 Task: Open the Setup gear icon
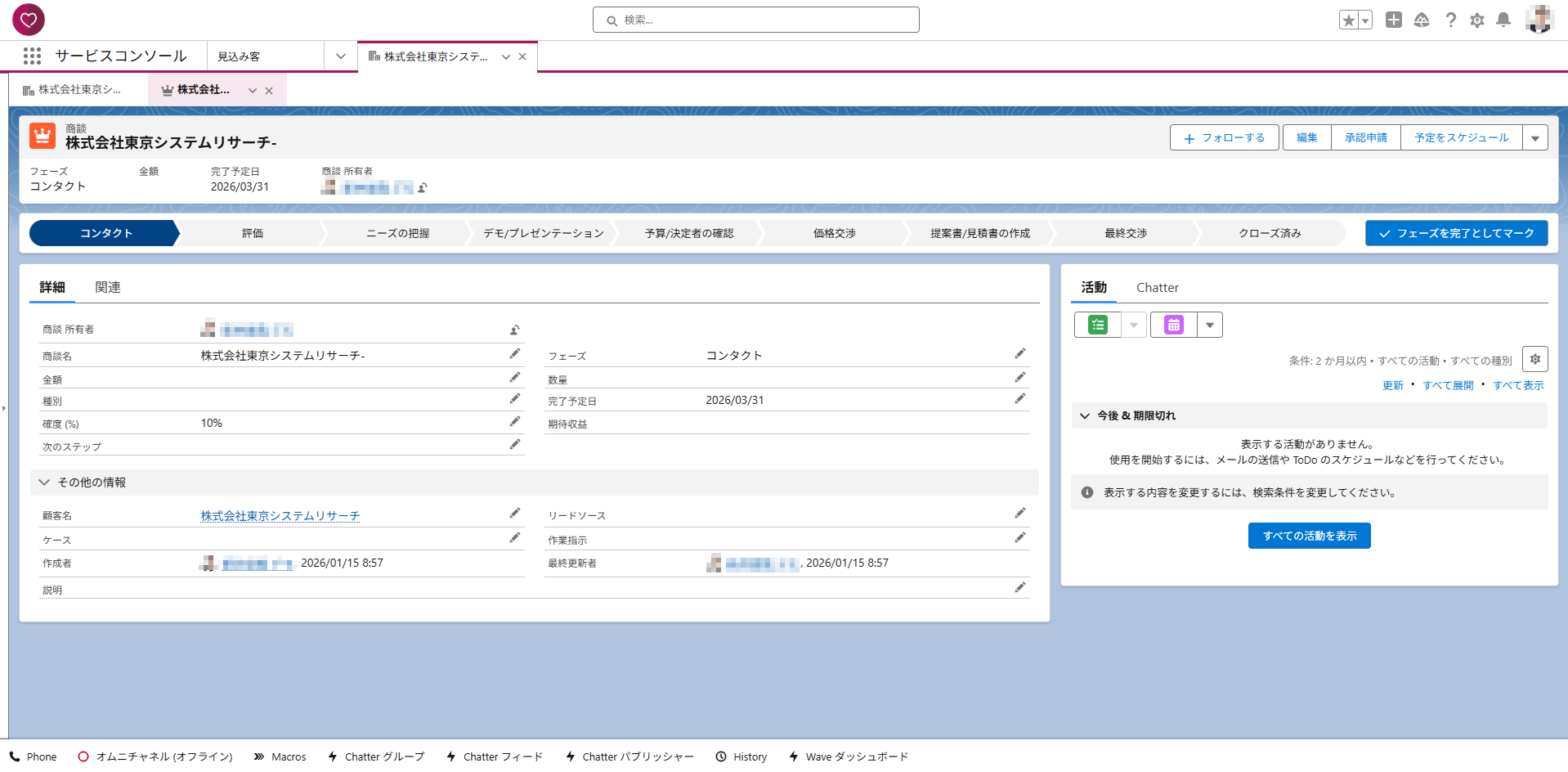[x=1476, y=20]
